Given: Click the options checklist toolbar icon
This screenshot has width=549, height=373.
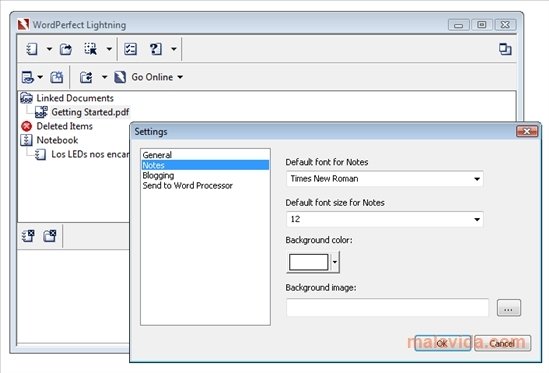Looking at the screenshot, I should pos(131,49).
